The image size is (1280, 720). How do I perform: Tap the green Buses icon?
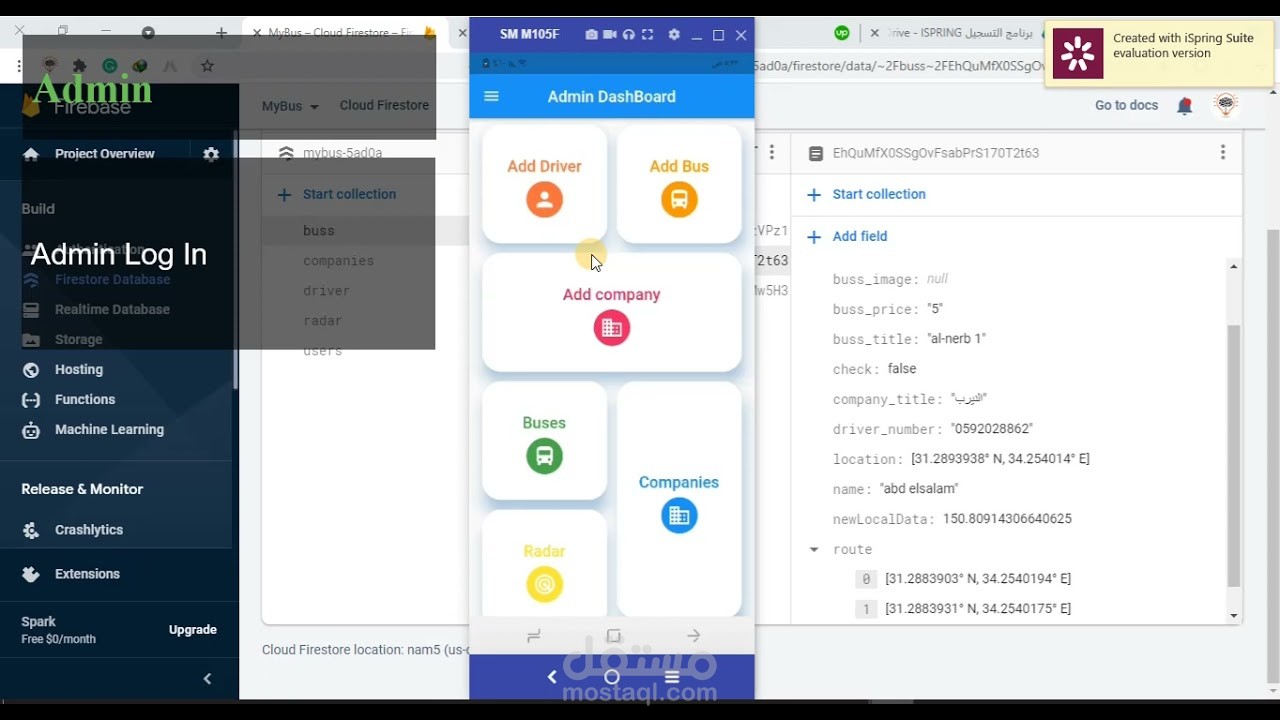(x=544, y=456)
